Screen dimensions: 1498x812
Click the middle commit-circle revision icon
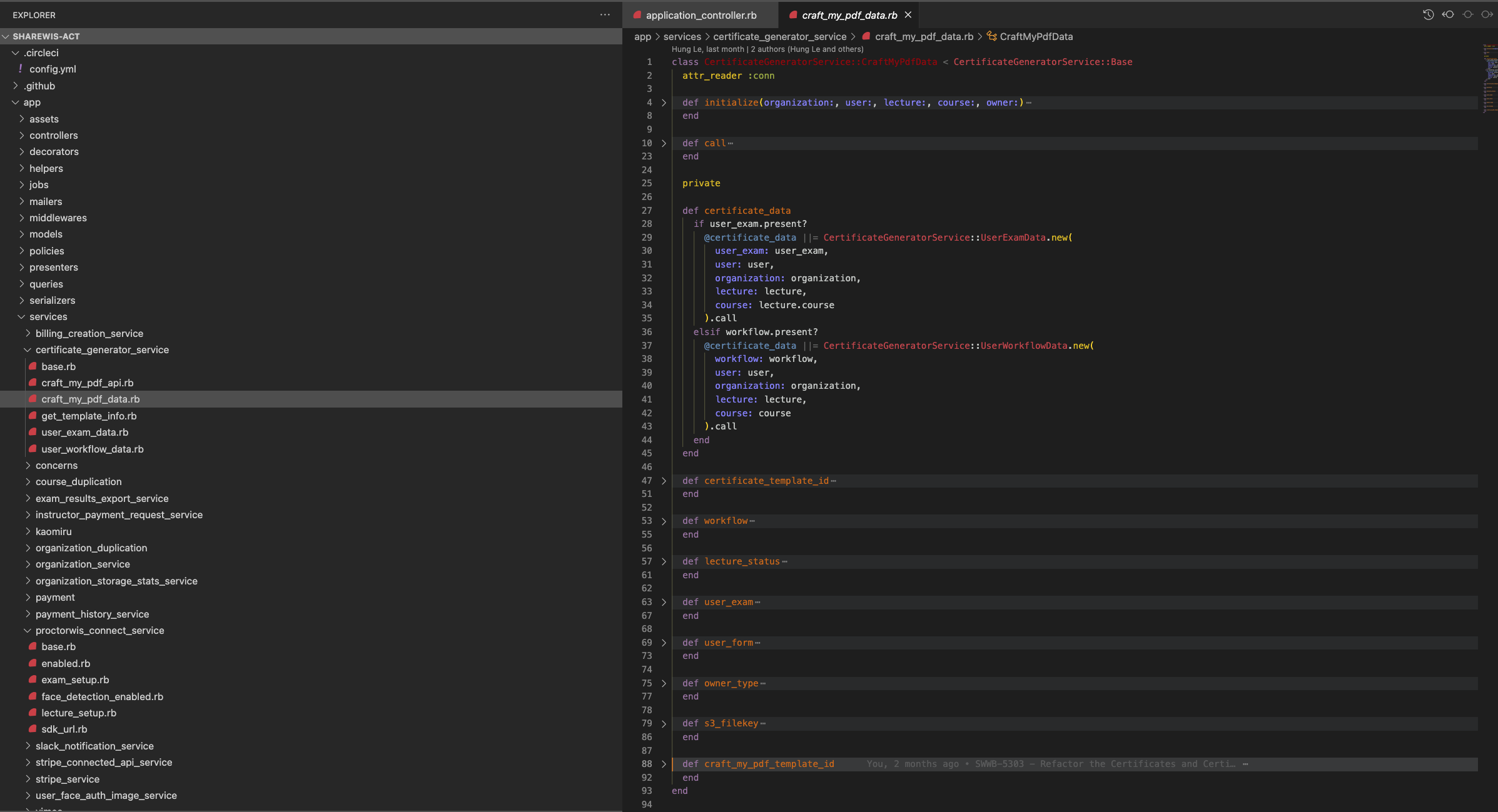pyautogui.click(x=1467, y=14)
